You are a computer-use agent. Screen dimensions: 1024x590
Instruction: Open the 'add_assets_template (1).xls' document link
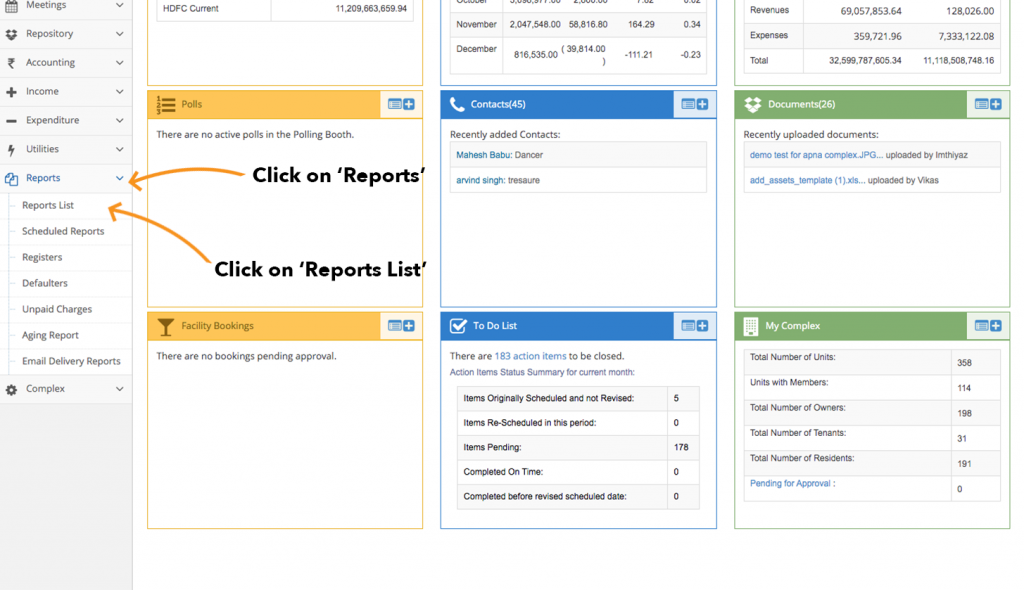[807, 181]
